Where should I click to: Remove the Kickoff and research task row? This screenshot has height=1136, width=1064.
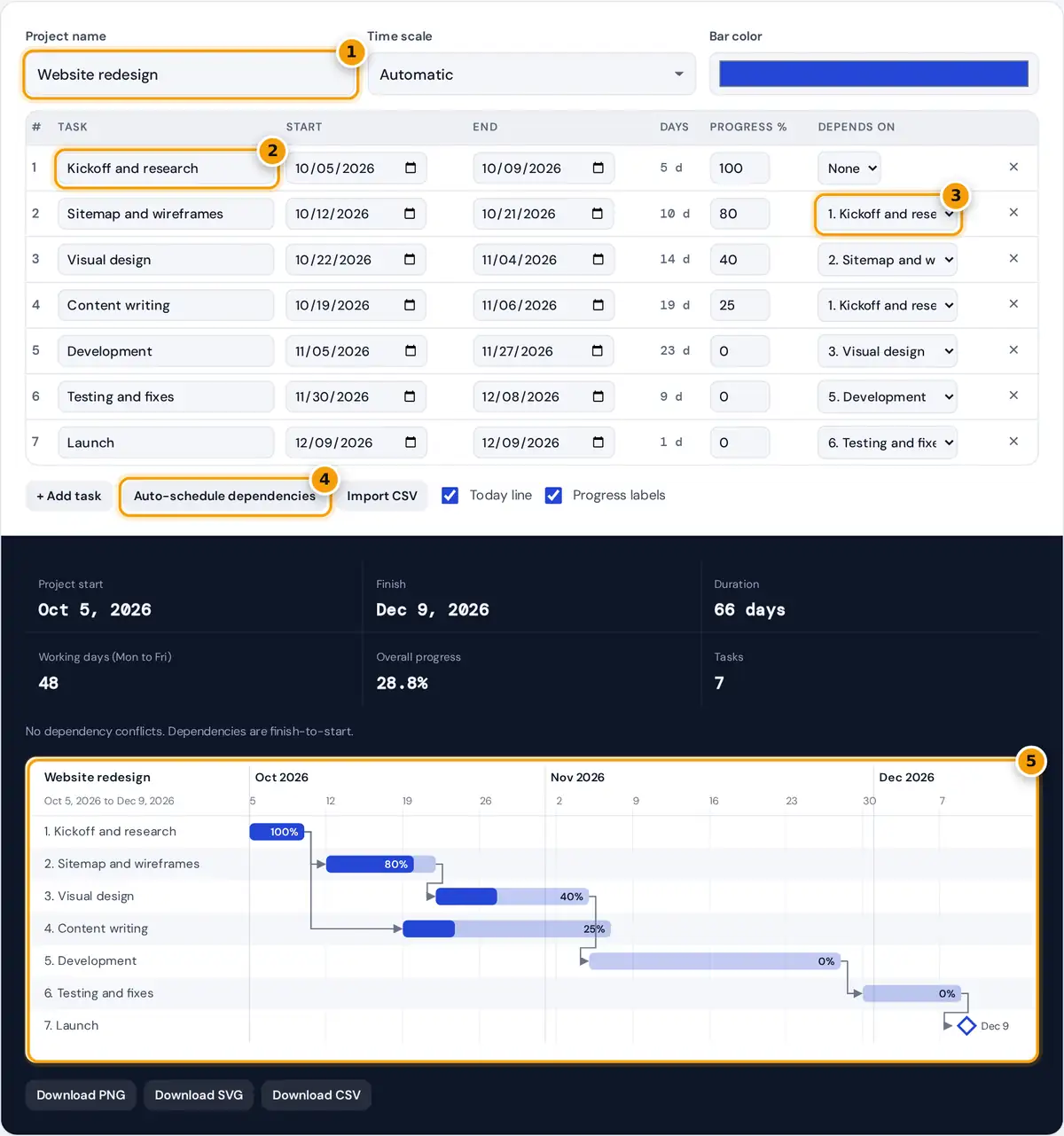(x=1013, y=167)
